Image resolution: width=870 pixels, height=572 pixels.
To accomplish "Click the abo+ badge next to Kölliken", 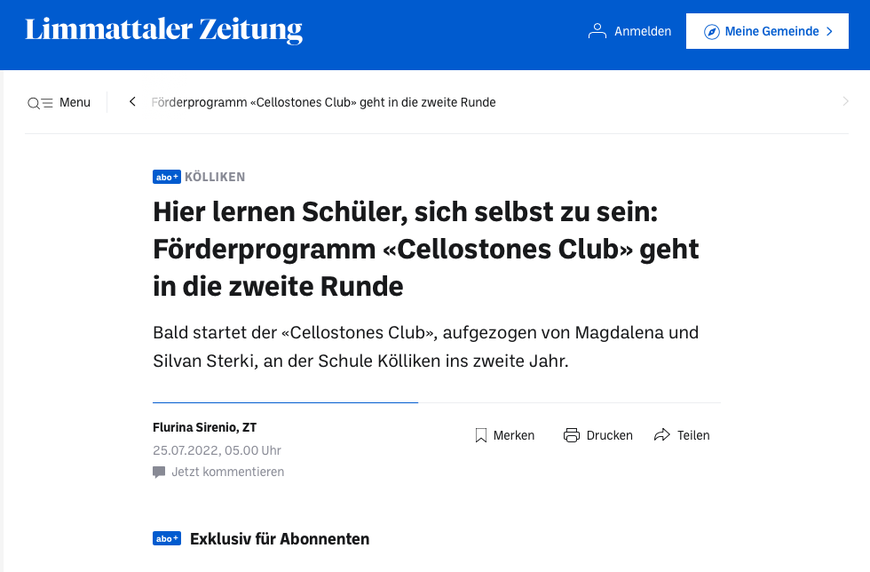I will coord(166,177).
